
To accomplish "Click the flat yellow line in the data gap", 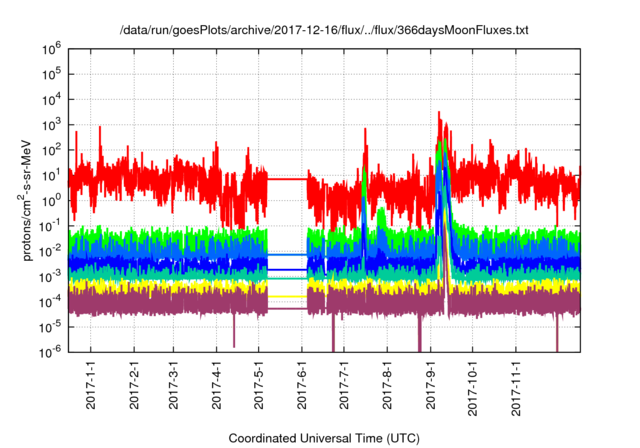I will coord(286,297).
